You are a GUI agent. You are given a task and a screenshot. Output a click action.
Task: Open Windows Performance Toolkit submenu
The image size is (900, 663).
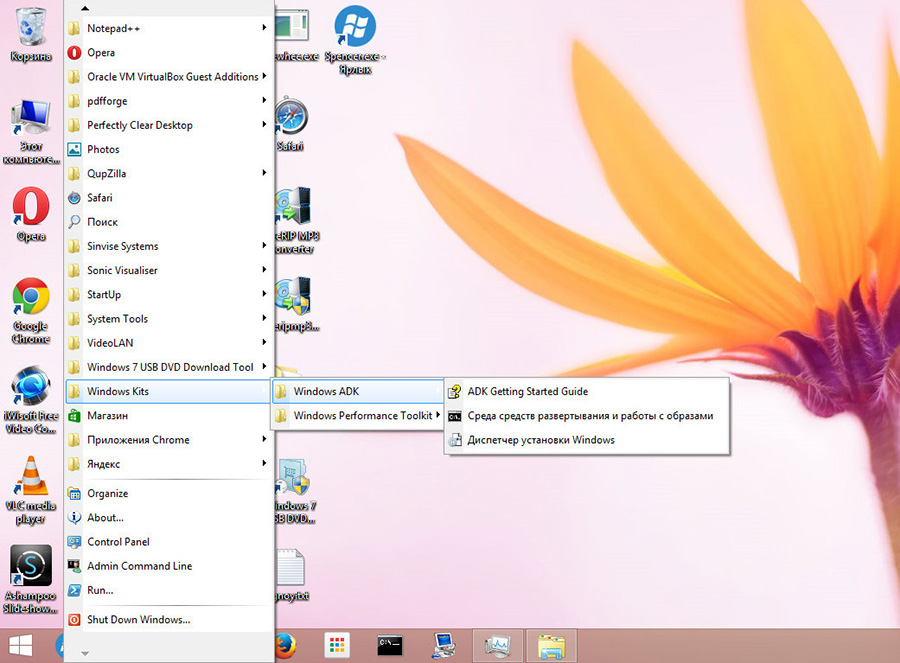pyautogui.click(x=357, y=416)
